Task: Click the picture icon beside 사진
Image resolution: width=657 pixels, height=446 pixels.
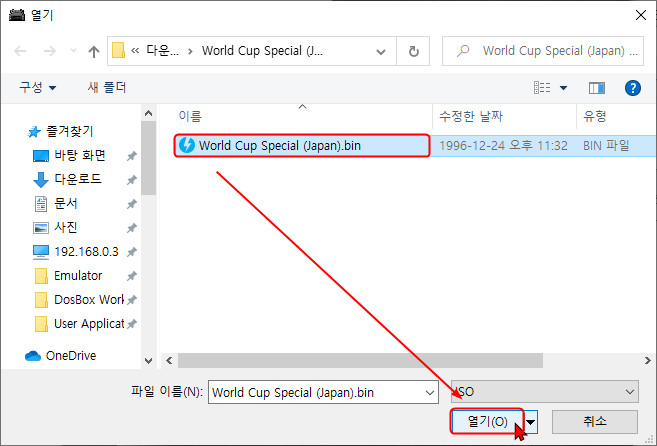Action: tap(41, 228)
